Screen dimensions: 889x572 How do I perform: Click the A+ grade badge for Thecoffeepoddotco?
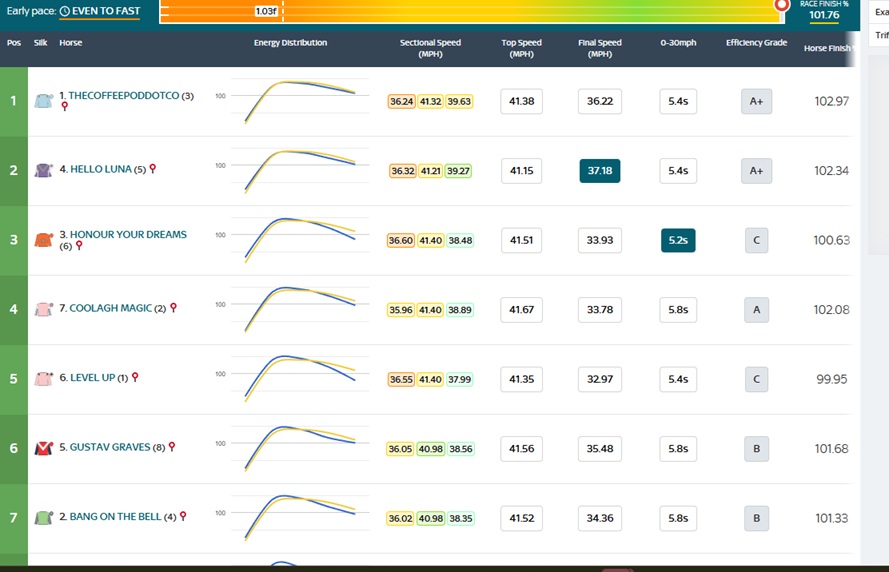point(756,101)
